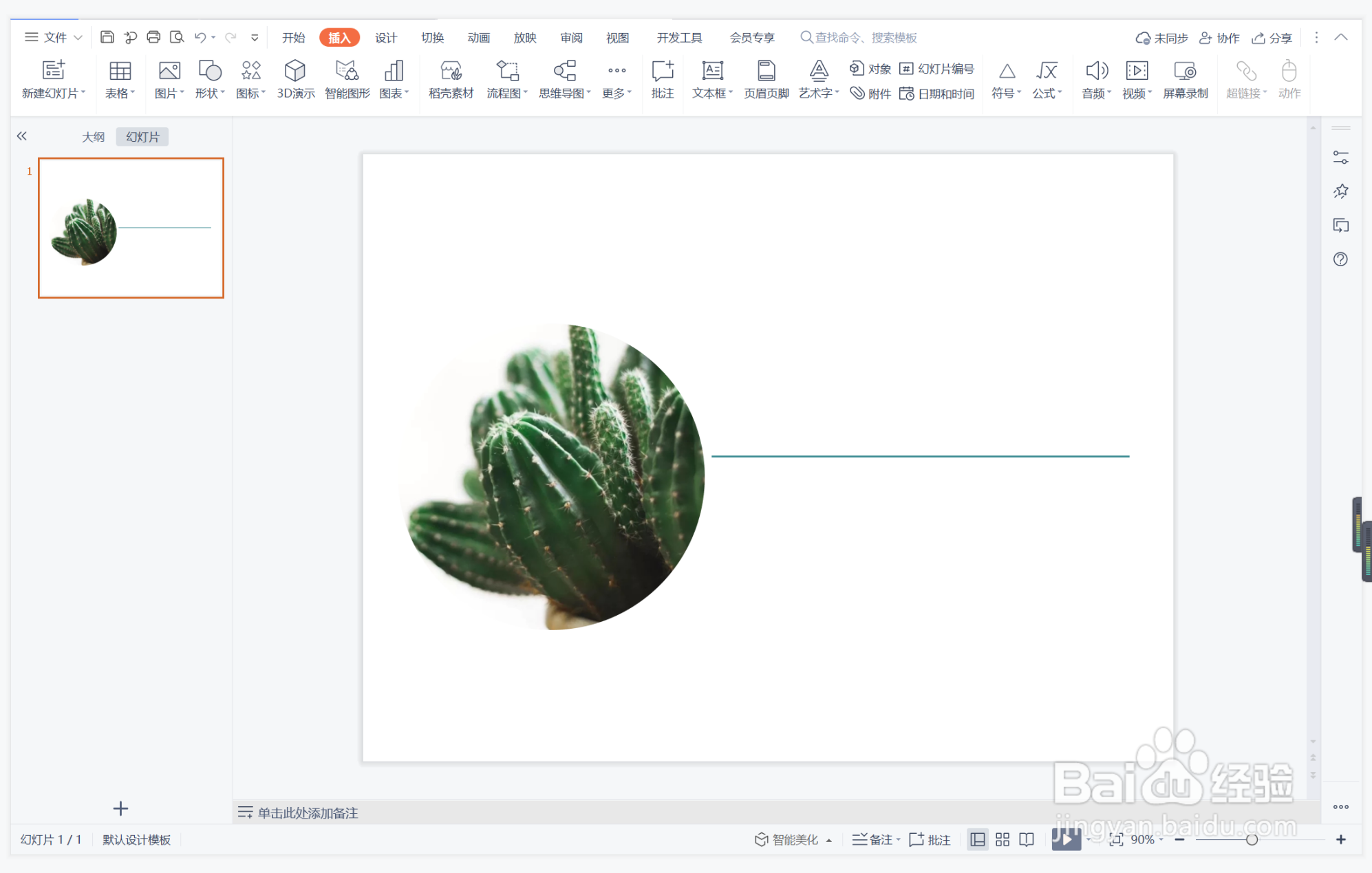Viewport: 1372px width, 873px height.
Task: Insert a table using the 表格 icon
Action: 120,70
